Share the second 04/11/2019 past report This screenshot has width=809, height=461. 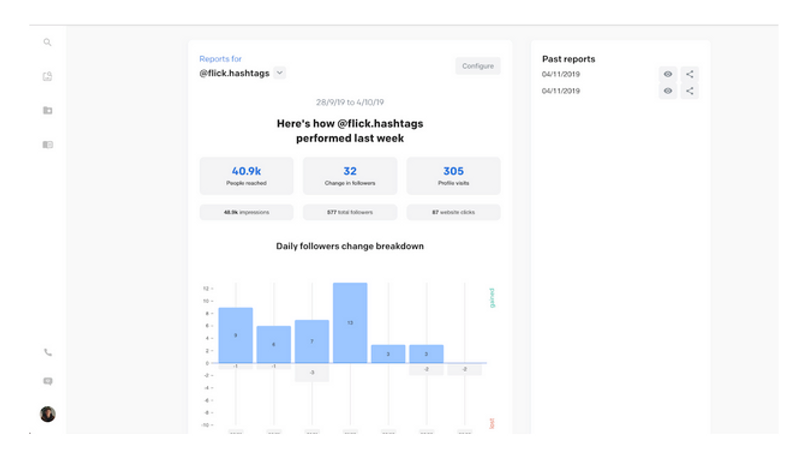(x=689, y=91)
